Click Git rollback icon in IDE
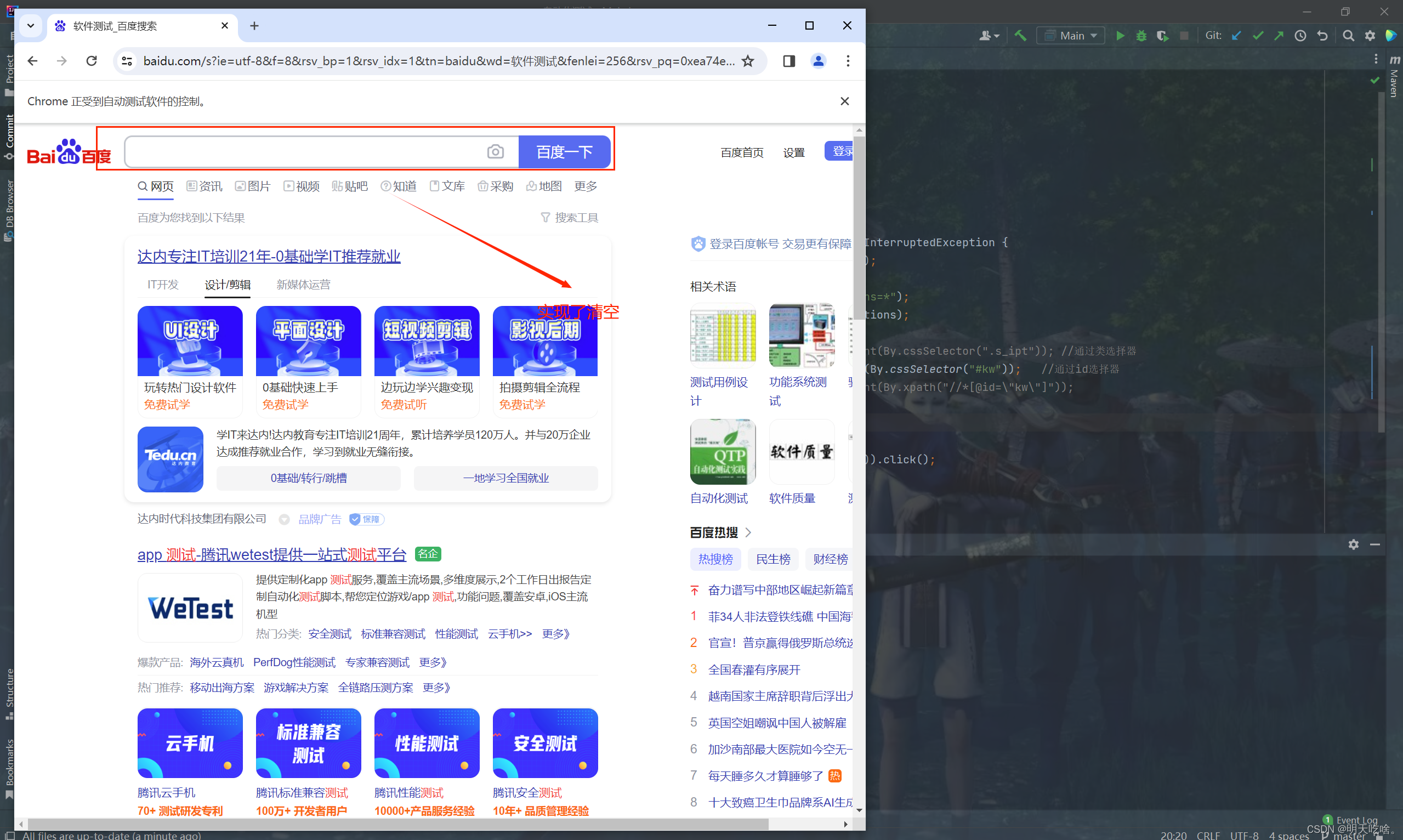The image size is (1403, 840). (x=1322, y=36)
